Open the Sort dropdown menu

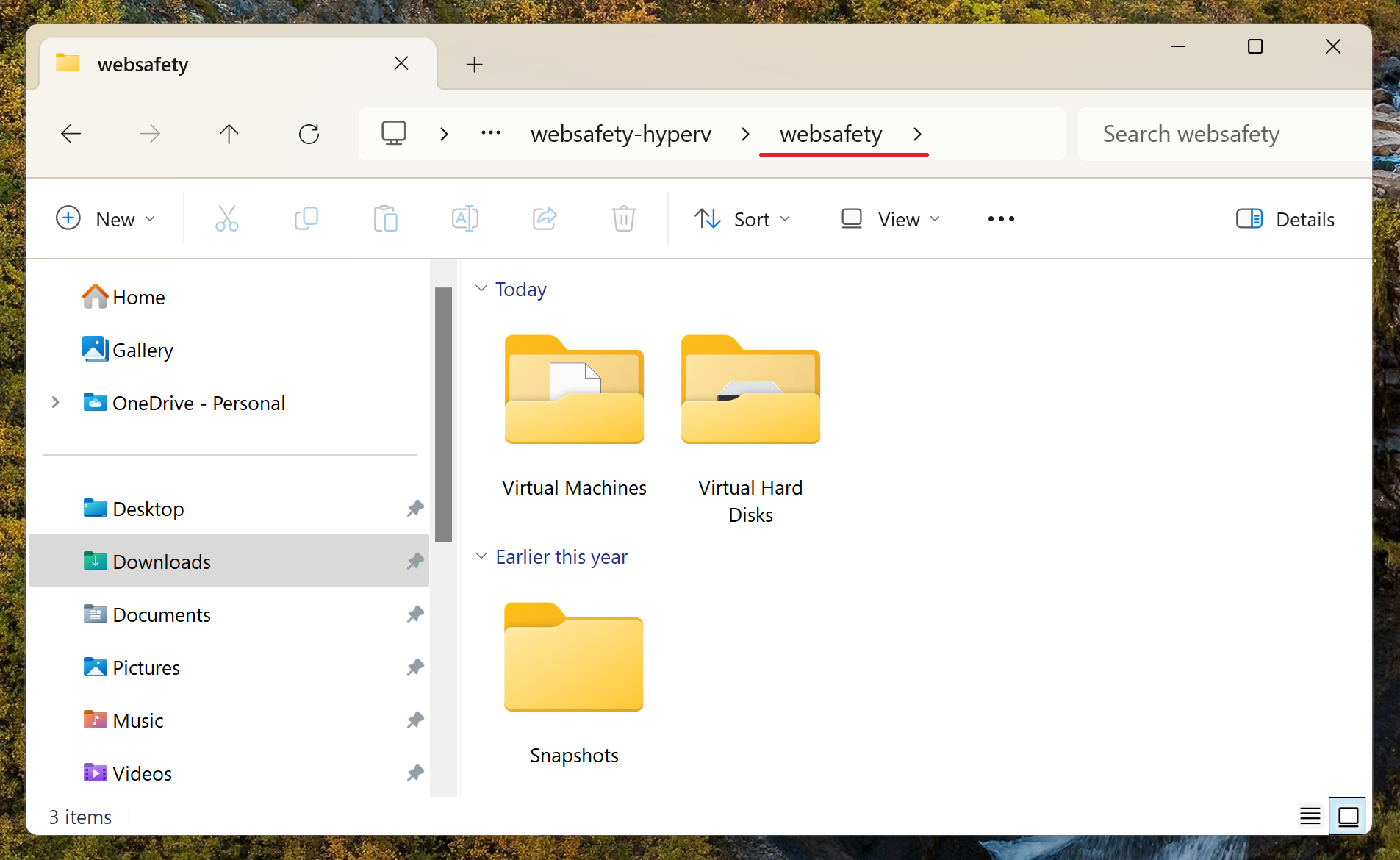click(743, 219)
